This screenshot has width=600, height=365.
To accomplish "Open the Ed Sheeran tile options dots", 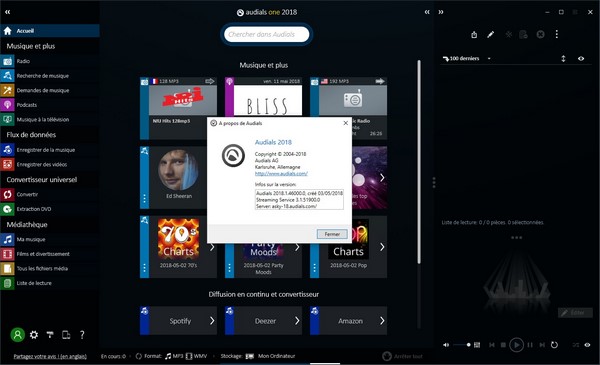I will tap(144, 199).
